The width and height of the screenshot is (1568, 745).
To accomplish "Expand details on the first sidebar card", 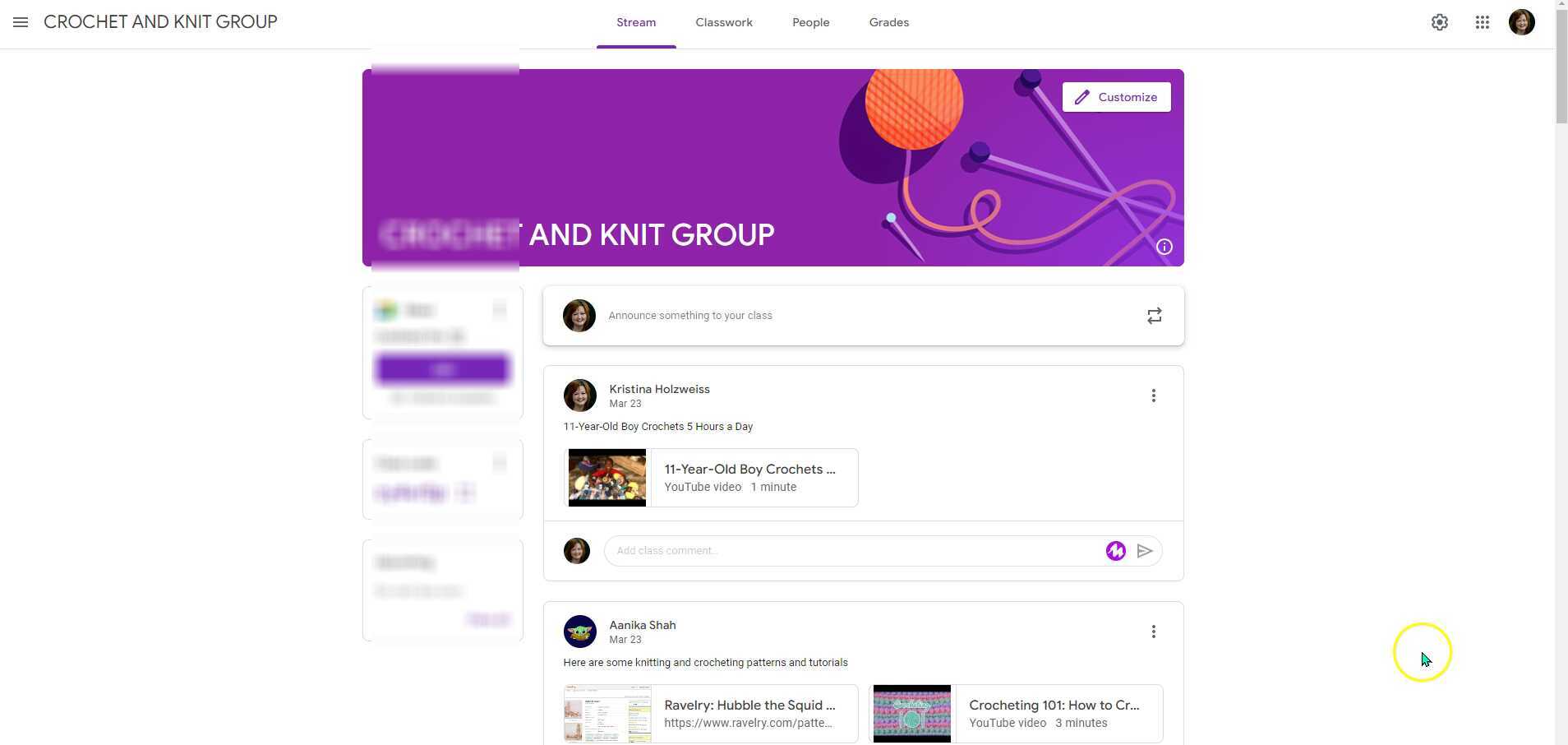I will click(500, 310).
